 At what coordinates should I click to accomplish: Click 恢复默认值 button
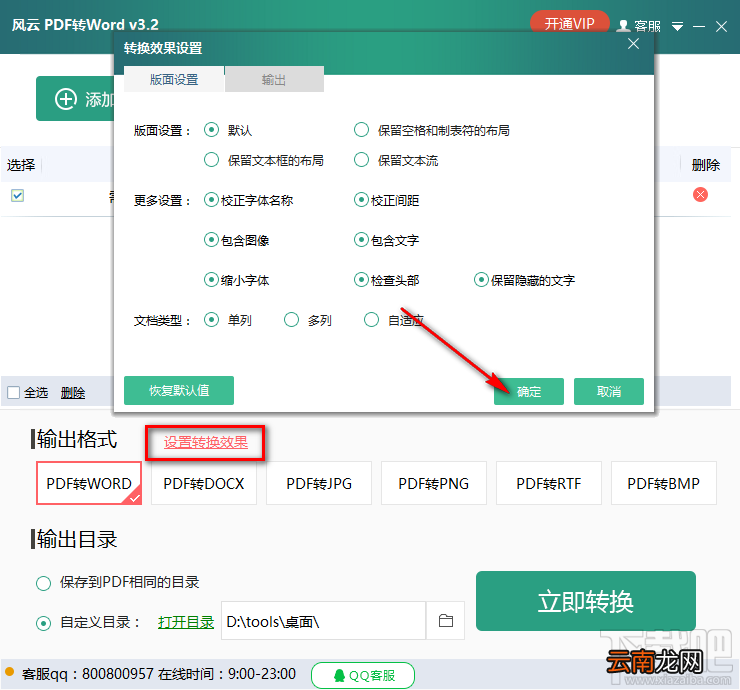[x=179, y=390]
